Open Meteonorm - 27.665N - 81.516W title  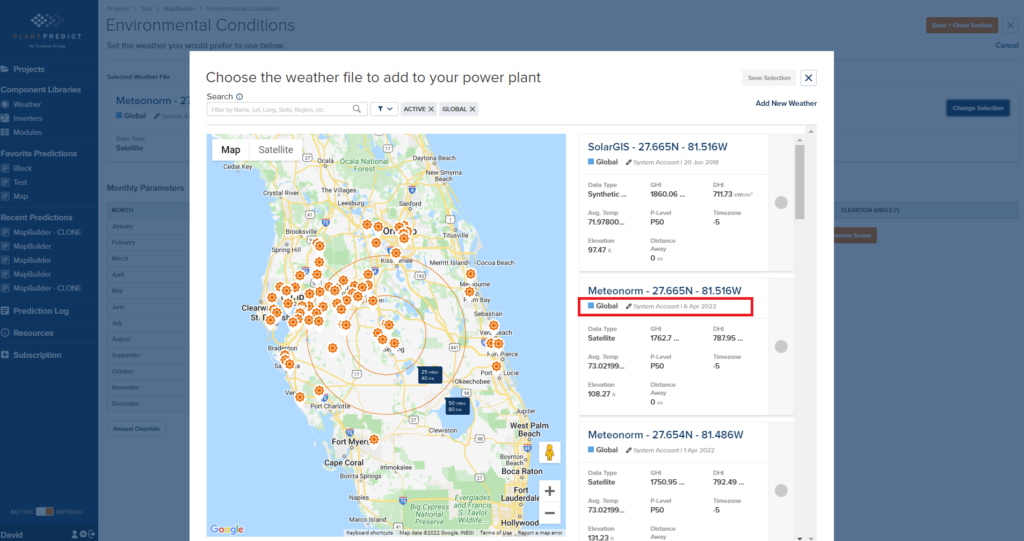664,291
